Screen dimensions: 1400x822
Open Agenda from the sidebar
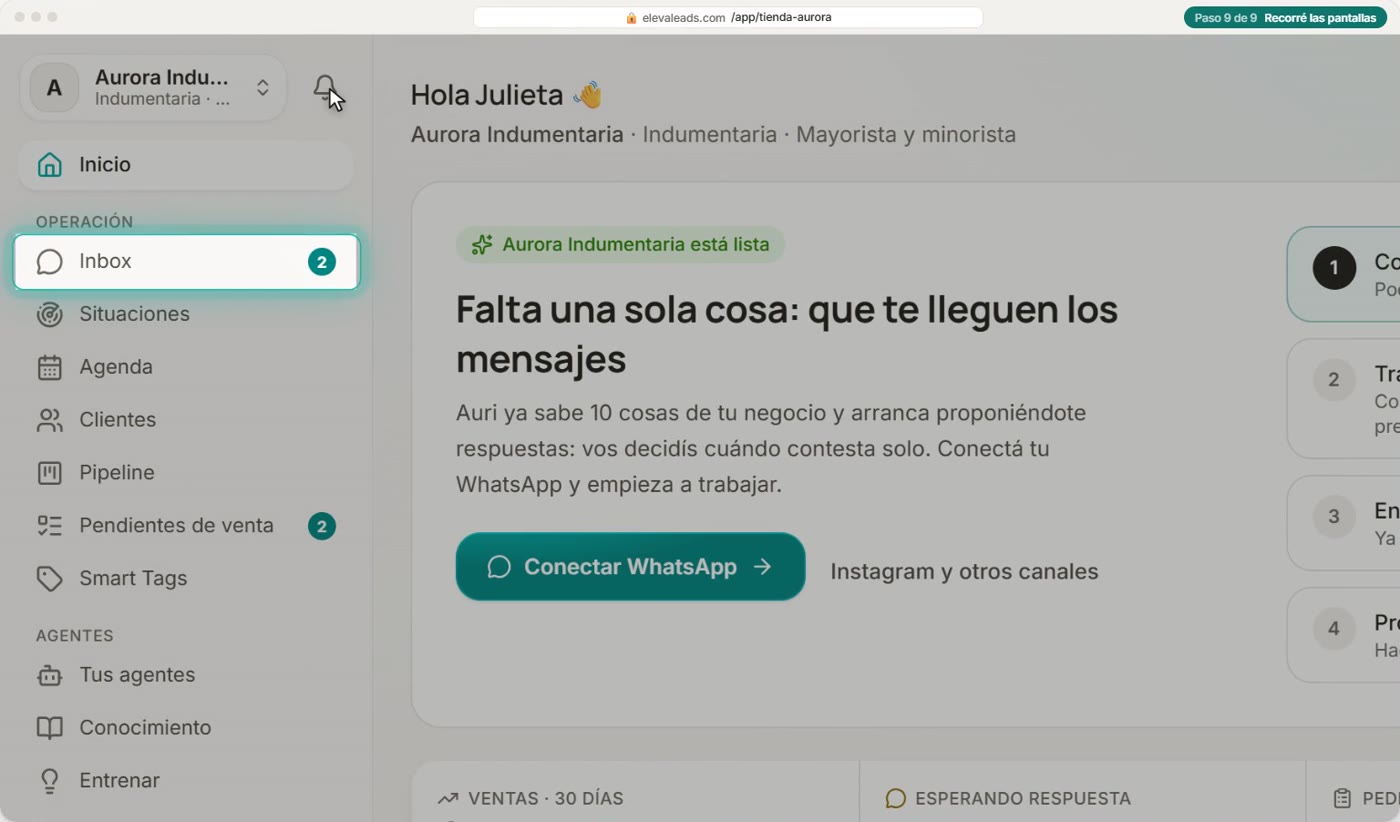click(x=185, y=367)
